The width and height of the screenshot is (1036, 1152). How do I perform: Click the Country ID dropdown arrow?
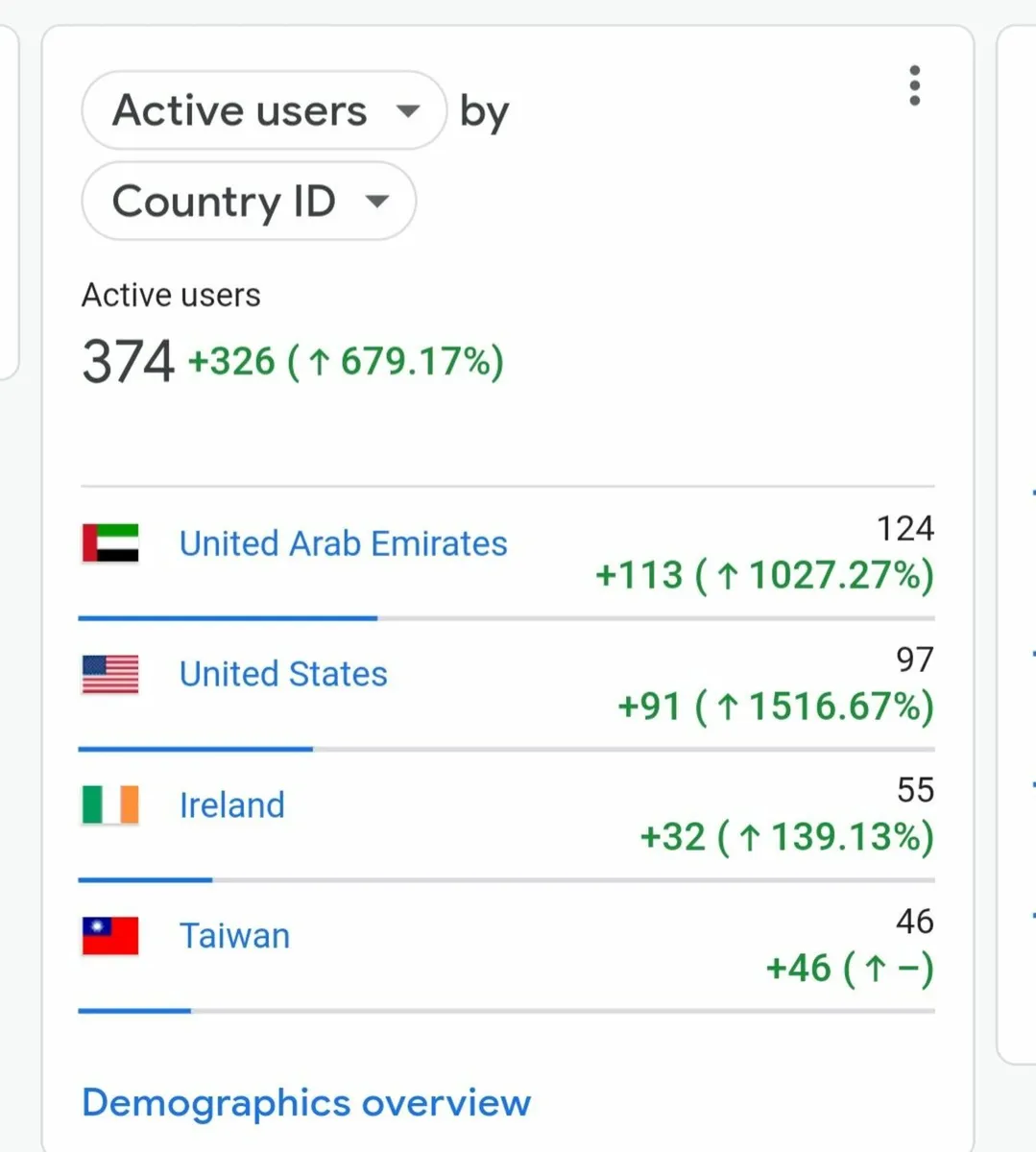[377, 202]
